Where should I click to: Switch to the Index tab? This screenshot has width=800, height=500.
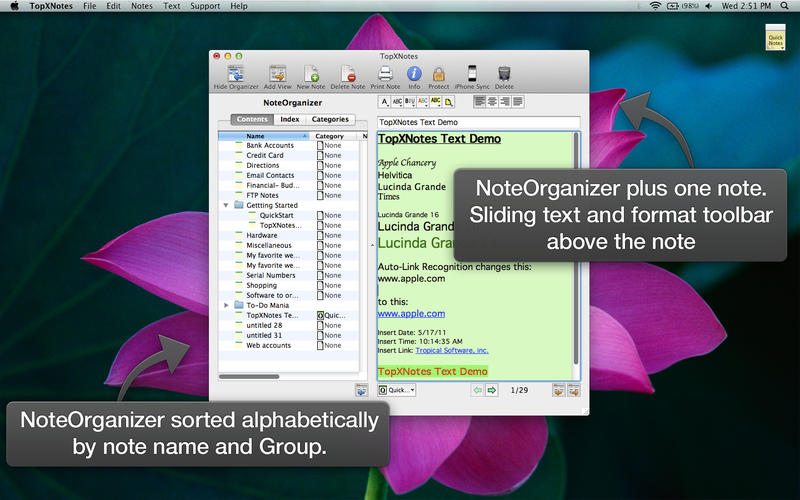[289, 119]
